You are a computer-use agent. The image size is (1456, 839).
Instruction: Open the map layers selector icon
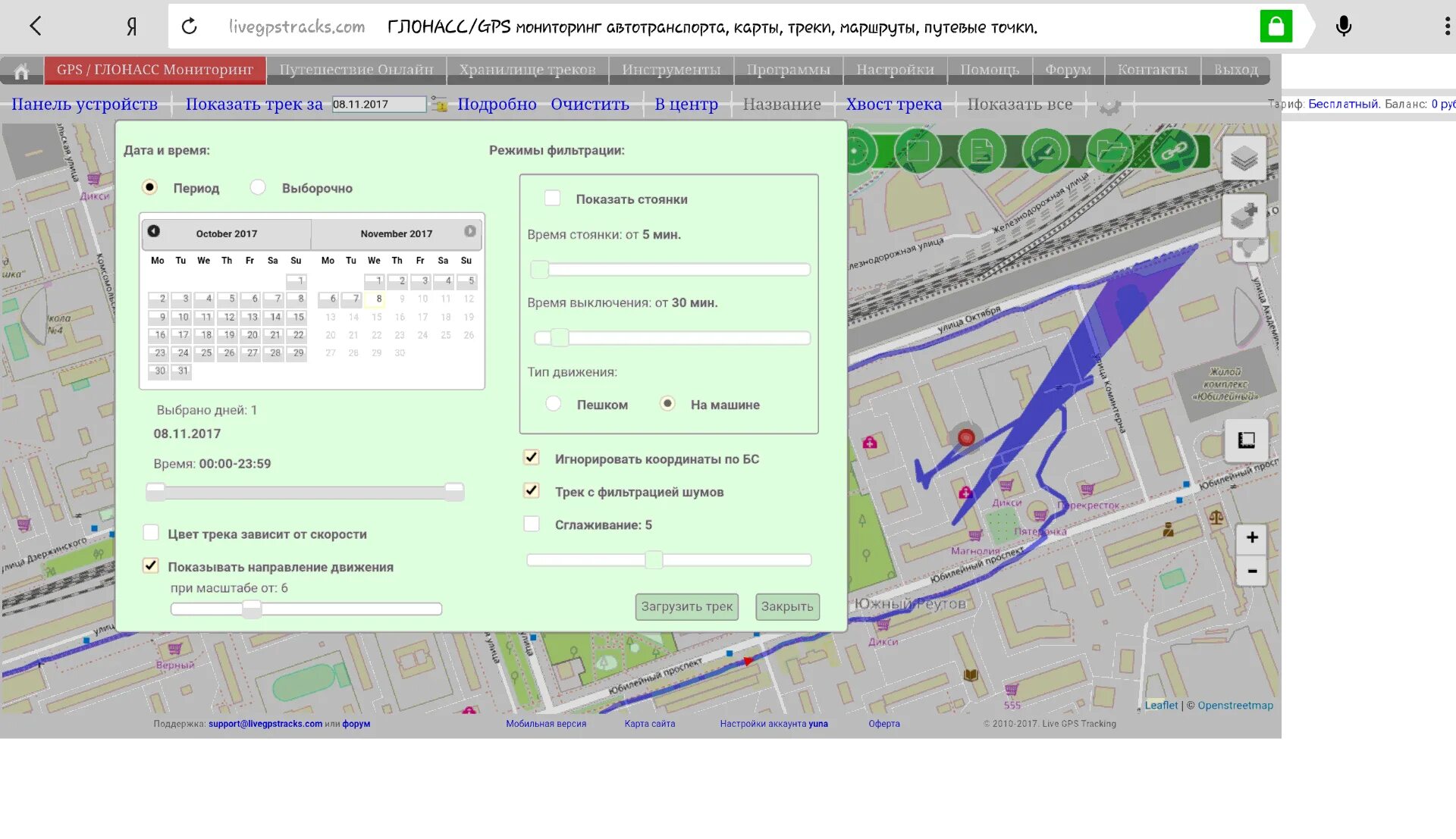[1244, 158]
